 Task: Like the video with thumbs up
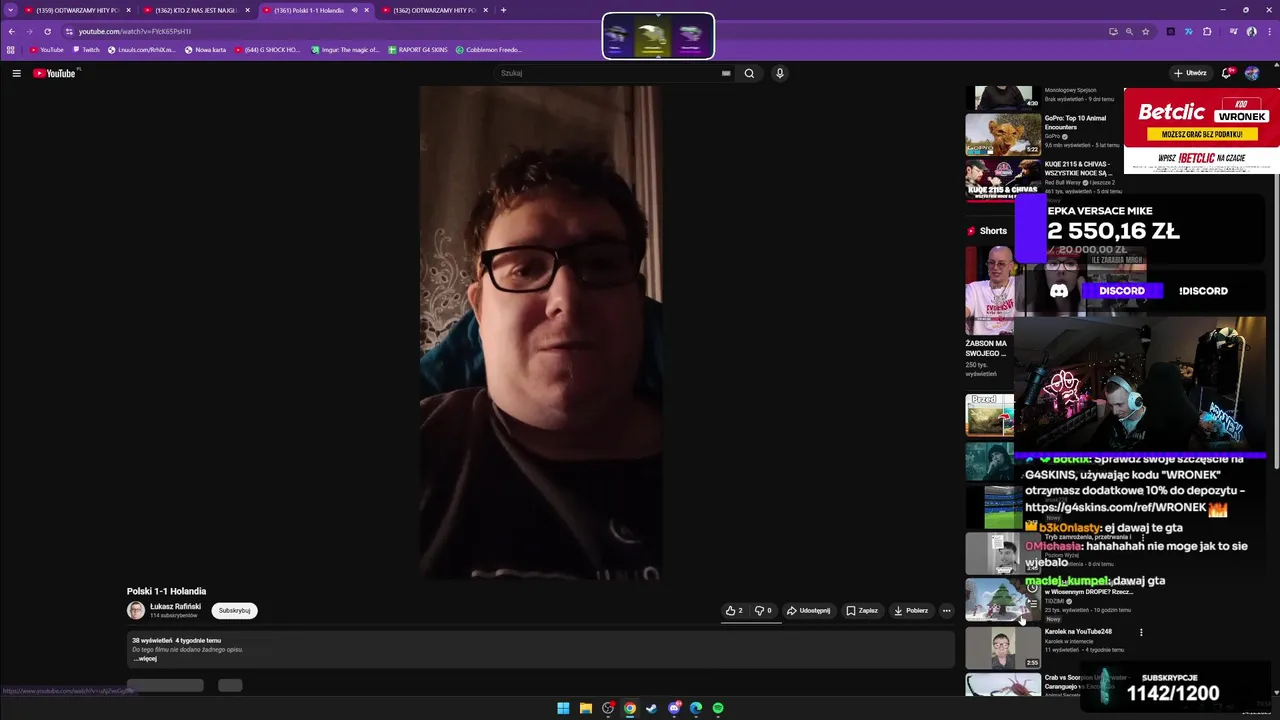734,610
